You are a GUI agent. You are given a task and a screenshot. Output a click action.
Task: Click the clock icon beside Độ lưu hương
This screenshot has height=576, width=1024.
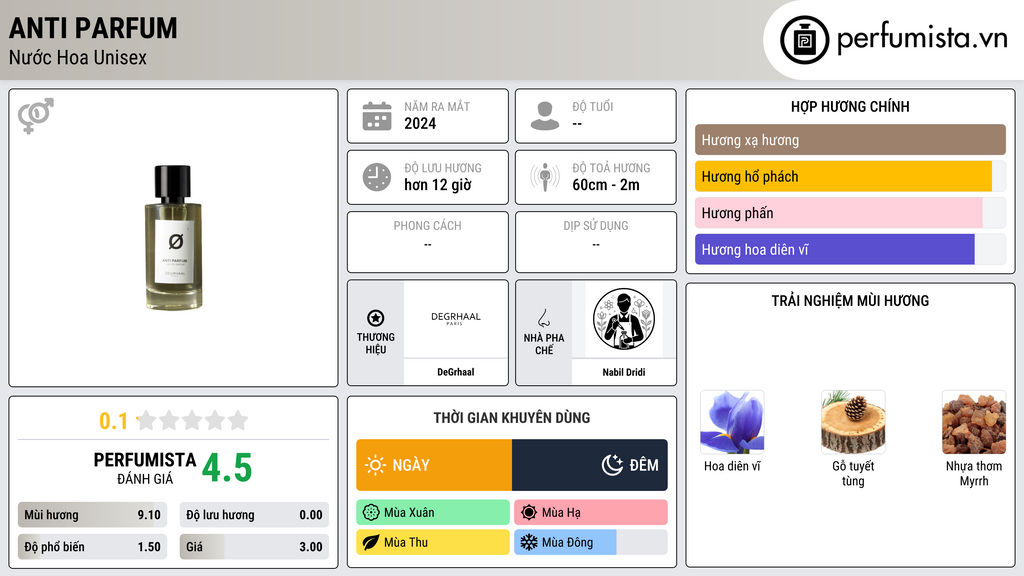[x=377, y=177]
